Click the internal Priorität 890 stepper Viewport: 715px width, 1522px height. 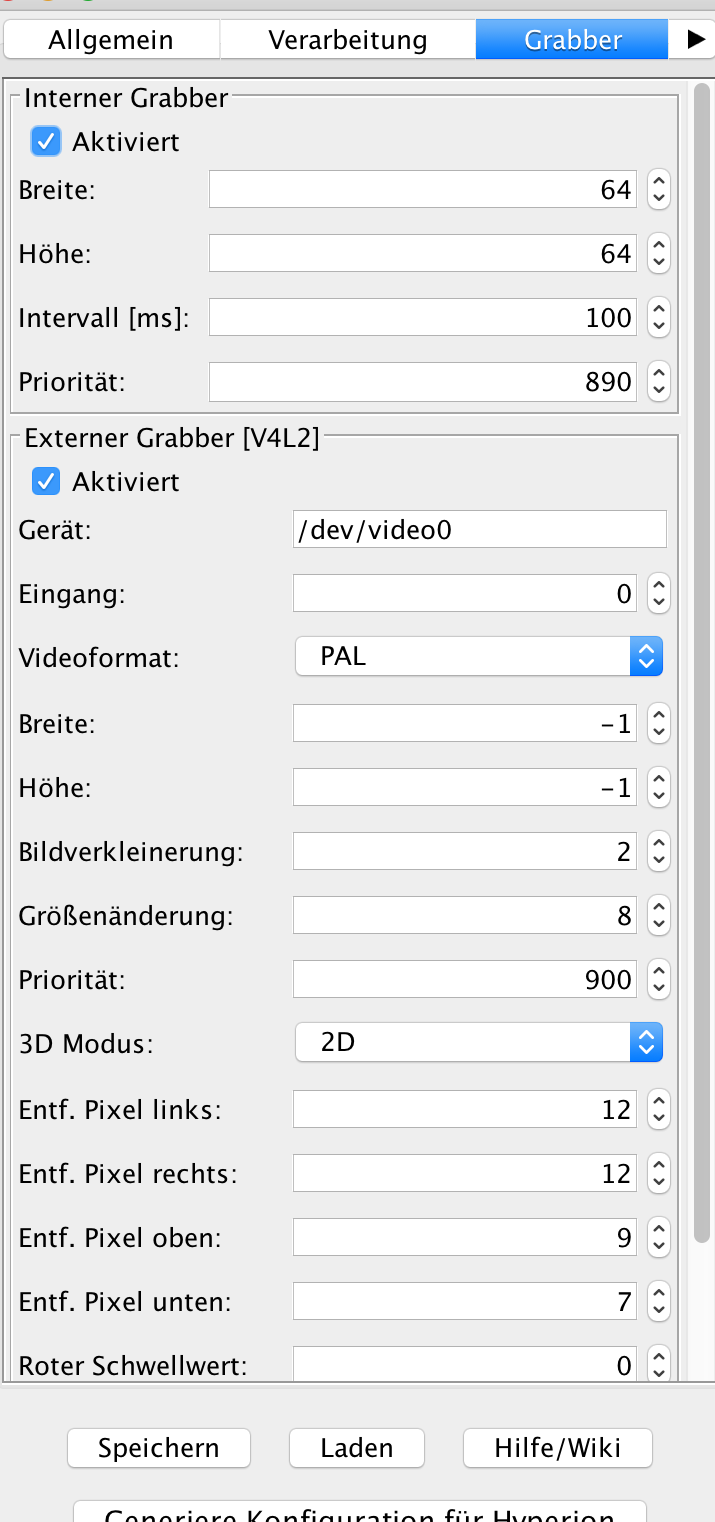tap(658, 381)
